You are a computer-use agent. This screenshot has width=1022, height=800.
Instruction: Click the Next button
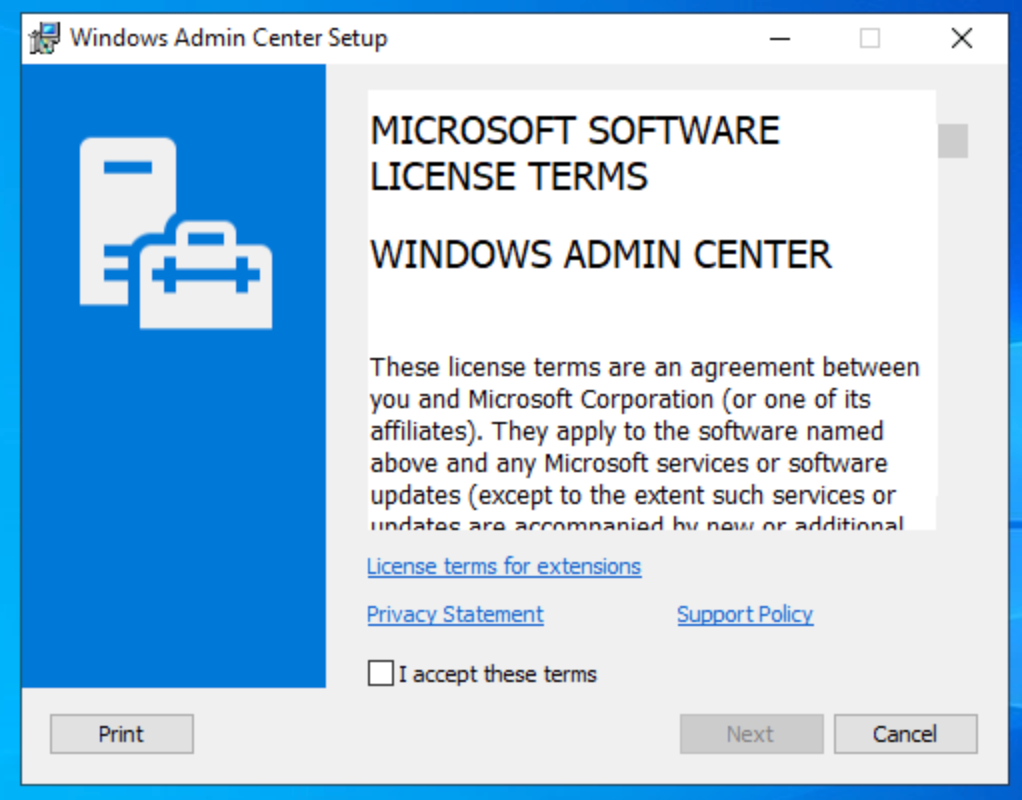pyautogui.click(x=751, y=734)
